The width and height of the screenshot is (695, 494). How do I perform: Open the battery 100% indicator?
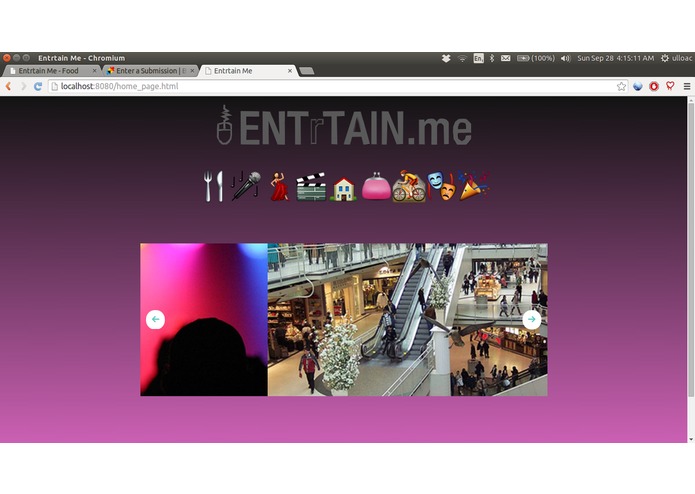pyautogui.click(x=536, y=58)
